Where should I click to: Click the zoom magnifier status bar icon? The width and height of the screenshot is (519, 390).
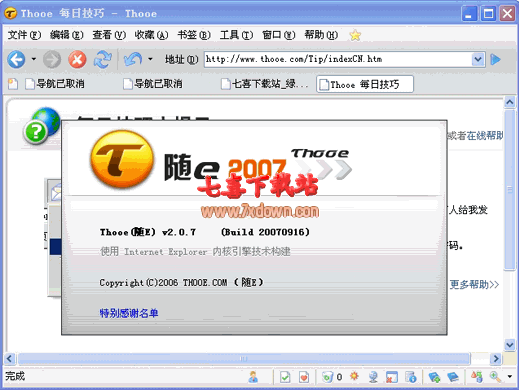coord(495,377)
